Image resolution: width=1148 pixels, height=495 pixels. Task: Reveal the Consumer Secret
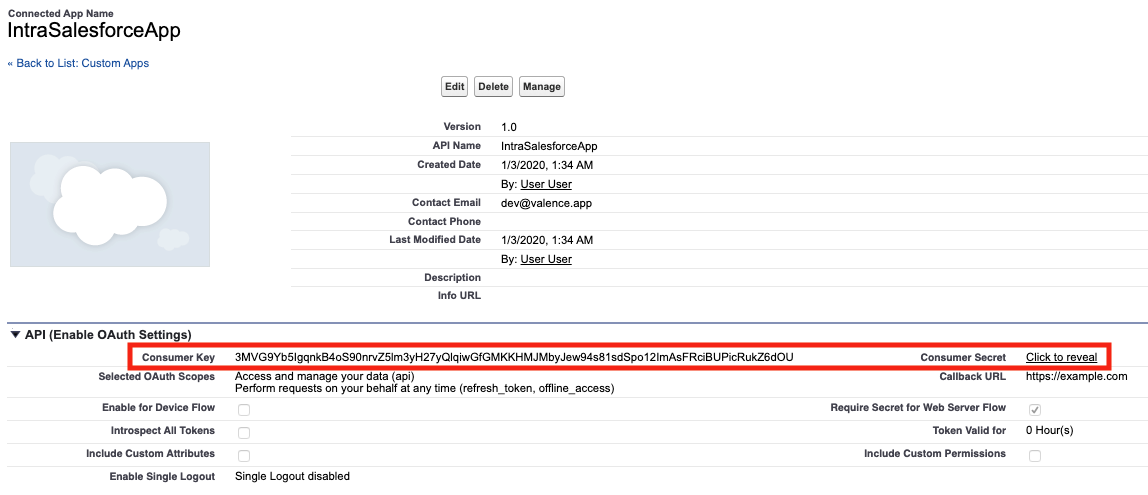(1062, 357)
